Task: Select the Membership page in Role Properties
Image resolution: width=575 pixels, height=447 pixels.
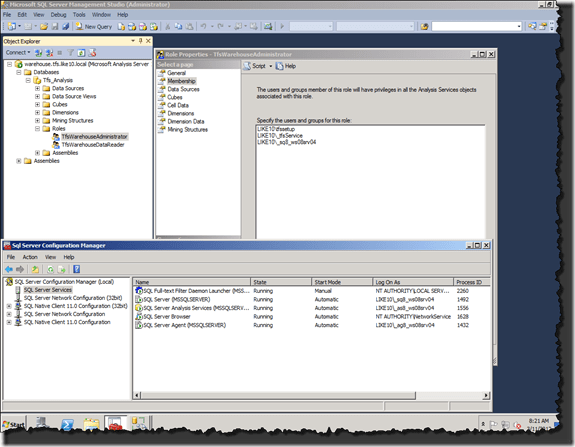Action: point(181,81)
